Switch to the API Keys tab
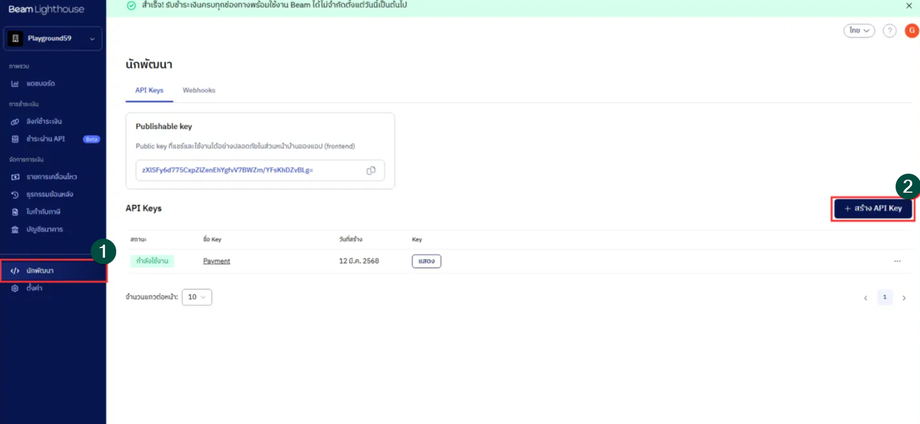920x424 pixels. (149, 90)
